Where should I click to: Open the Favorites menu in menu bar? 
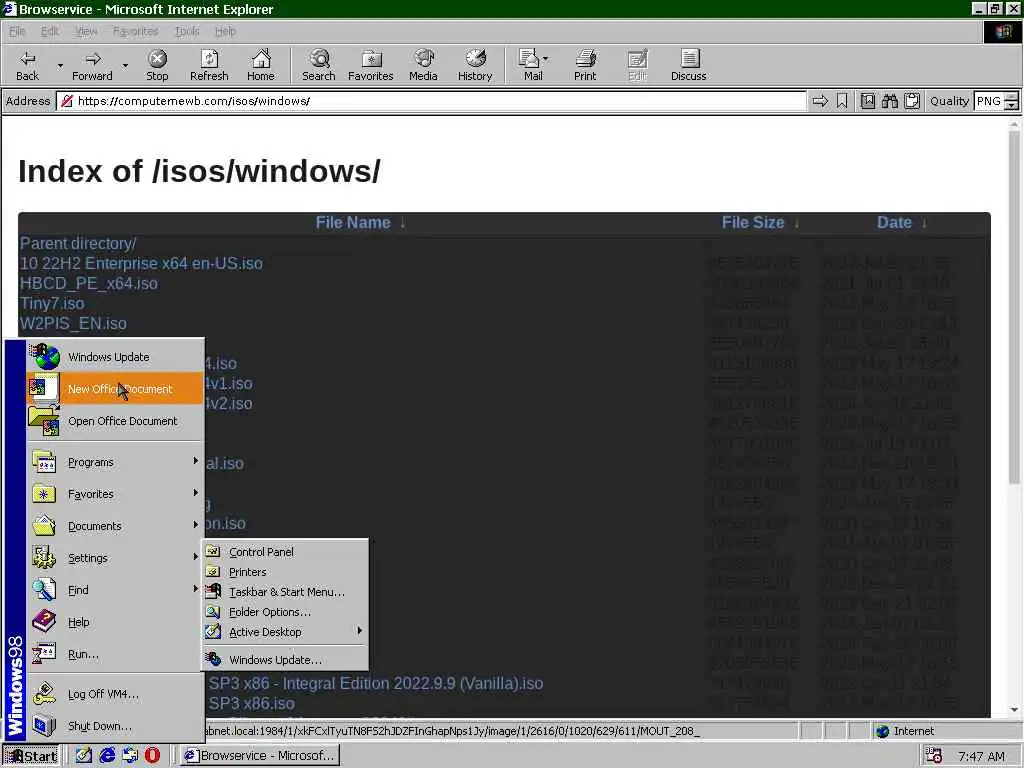[135, 31]
